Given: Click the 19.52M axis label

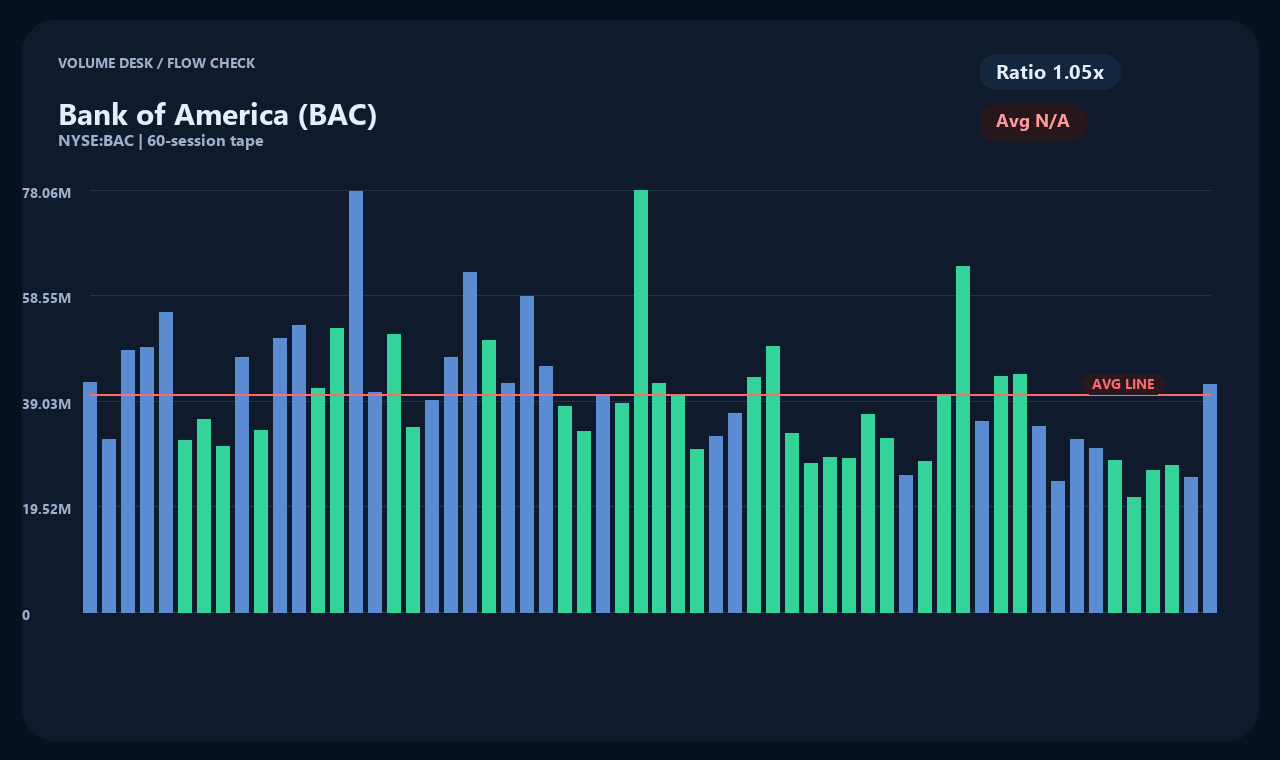Looking at the screenshot, I should 47,508.
